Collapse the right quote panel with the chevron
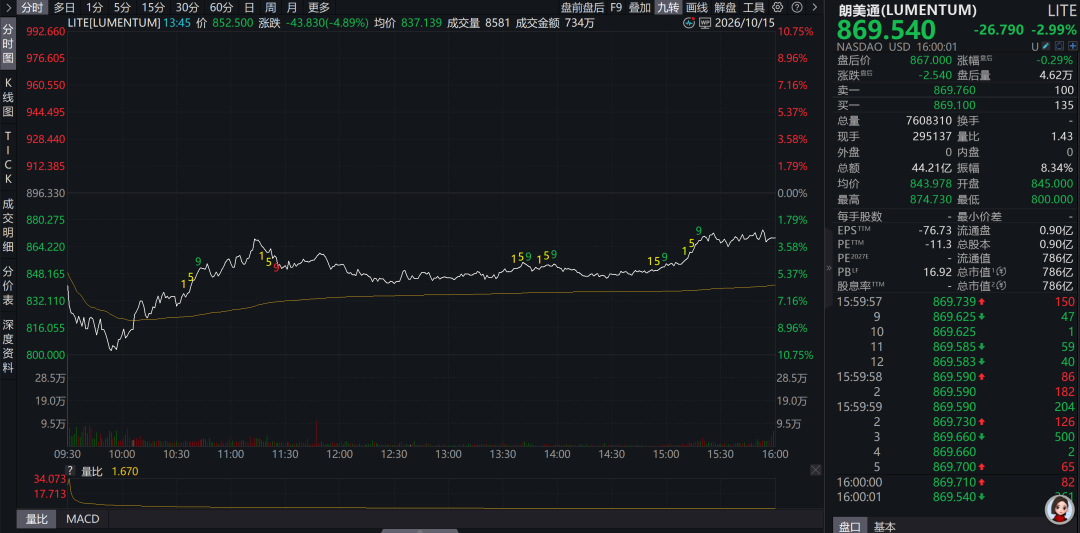This screenshot has width=1080, height=533. pyautogui.click(x=829, y=269)
